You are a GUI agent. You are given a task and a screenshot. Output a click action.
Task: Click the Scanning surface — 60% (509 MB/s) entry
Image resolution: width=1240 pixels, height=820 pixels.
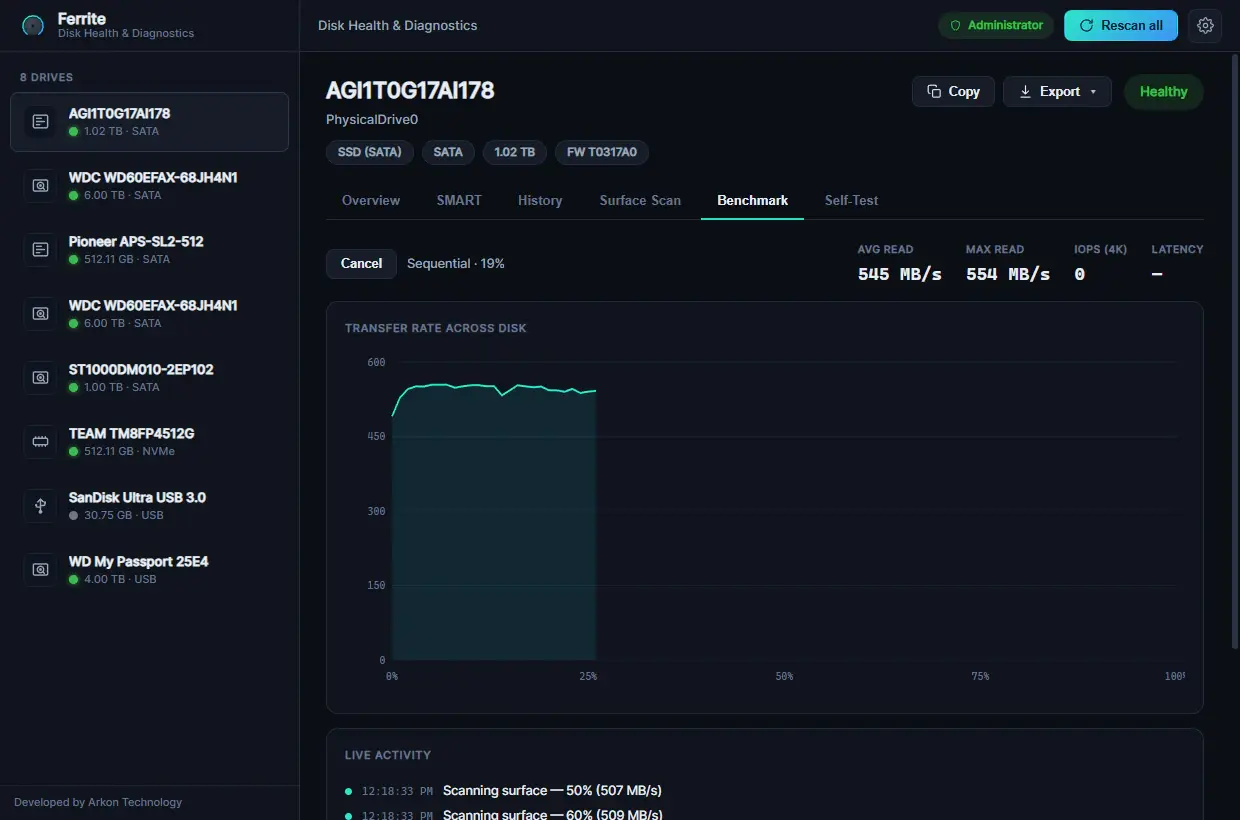(552, 815)
